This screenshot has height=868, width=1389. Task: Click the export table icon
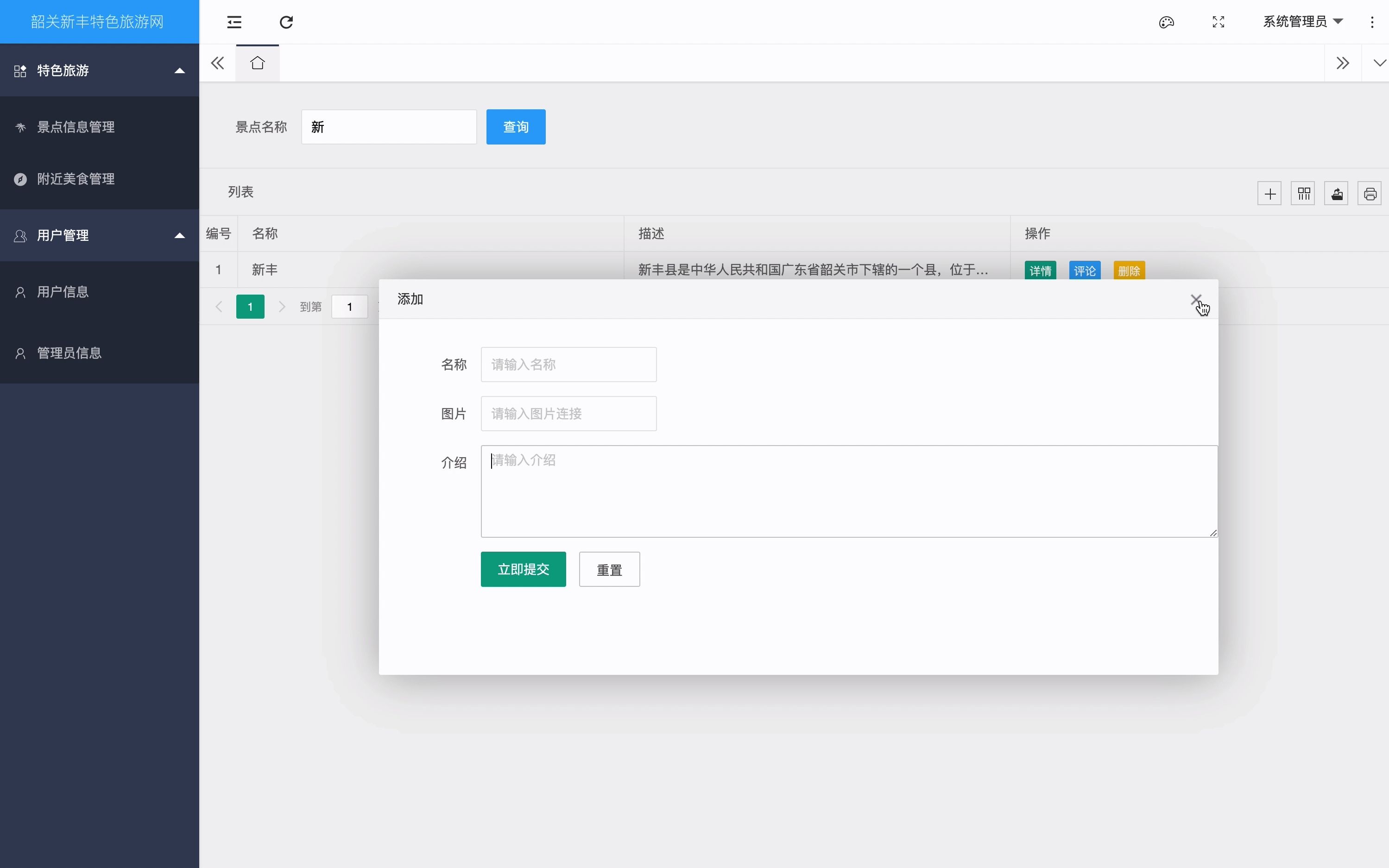[1336, 194]
